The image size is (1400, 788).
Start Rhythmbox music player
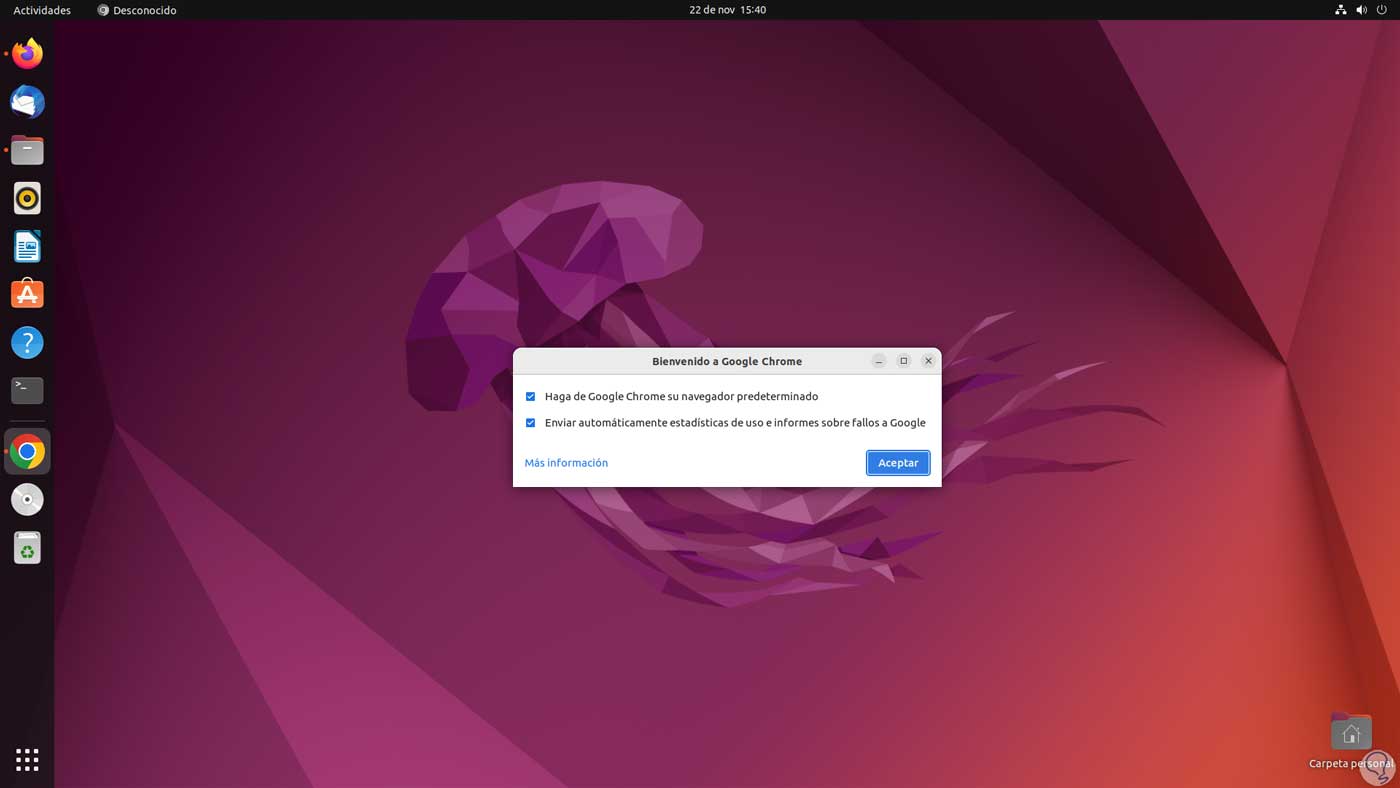[27, 198]
